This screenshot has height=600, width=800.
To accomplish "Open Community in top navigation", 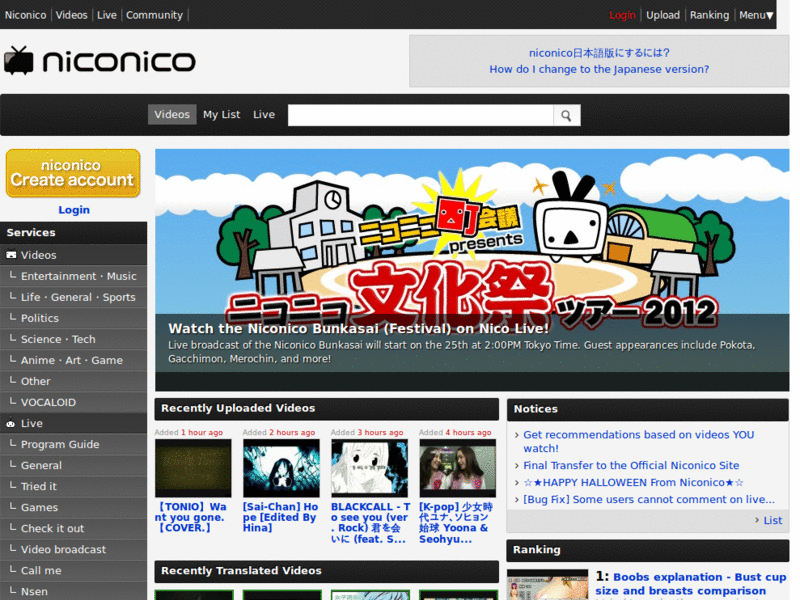I will [x=155, y=15].
